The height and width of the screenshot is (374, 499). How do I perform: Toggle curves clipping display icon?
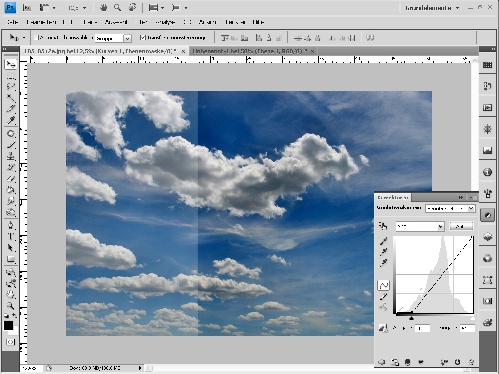tap(383, 328)
